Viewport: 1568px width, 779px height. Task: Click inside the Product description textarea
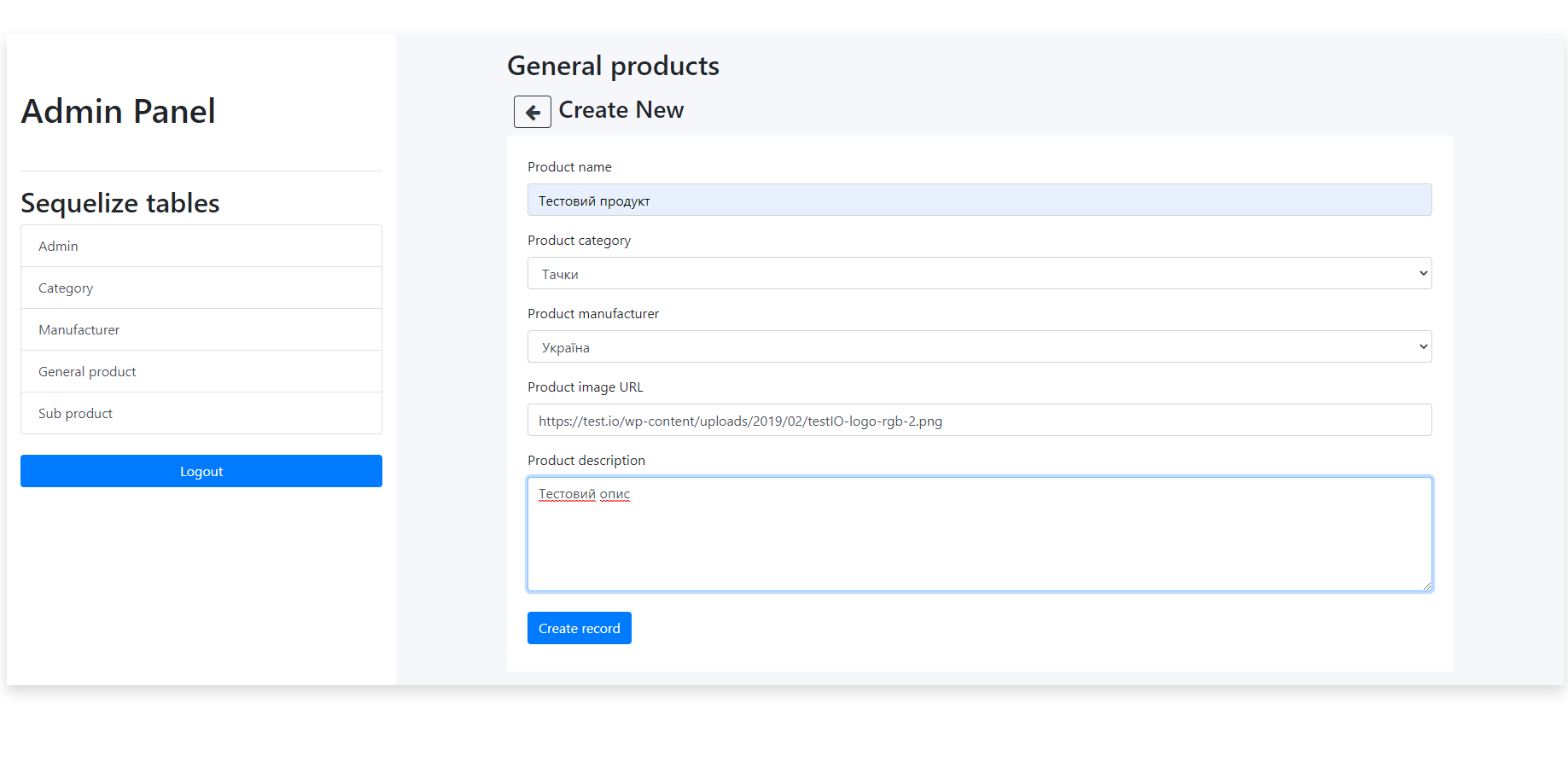(x=978, y=533)
